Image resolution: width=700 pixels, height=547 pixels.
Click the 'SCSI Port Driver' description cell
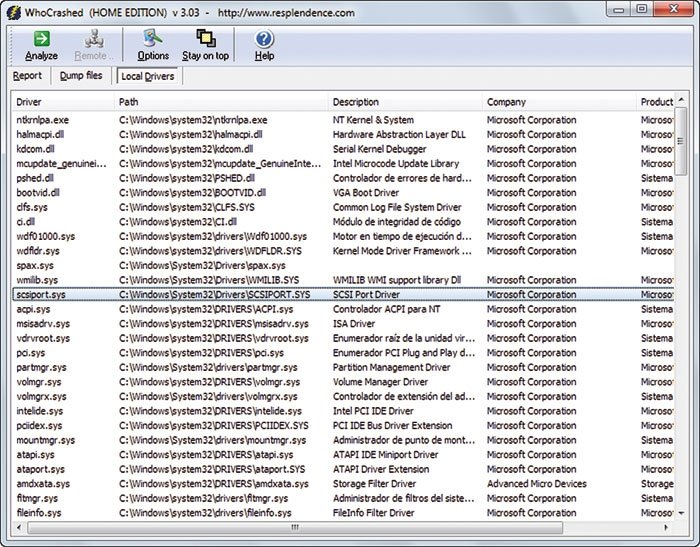coord(366,295)
